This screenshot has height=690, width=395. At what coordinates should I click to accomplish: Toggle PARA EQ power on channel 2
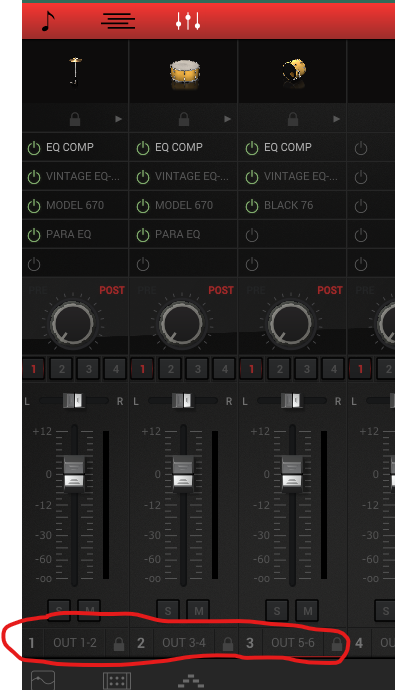(x=143, y=235)
